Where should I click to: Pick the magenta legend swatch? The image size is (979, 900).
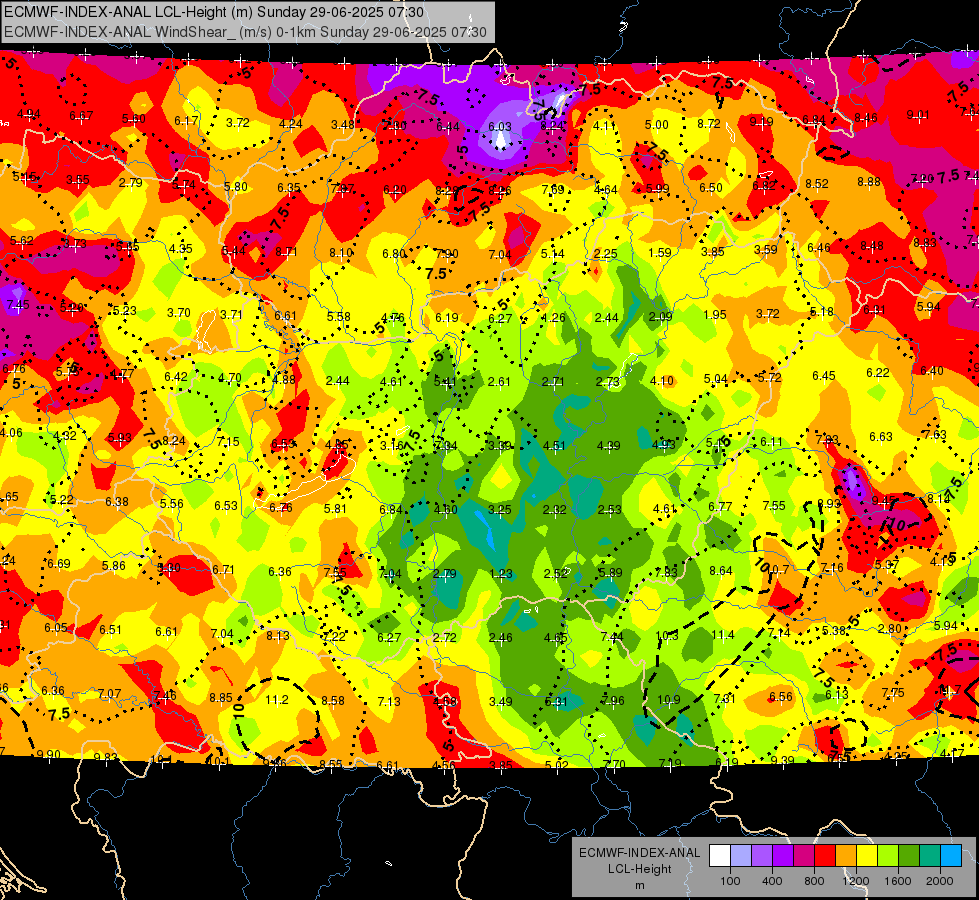click(804, 856)
